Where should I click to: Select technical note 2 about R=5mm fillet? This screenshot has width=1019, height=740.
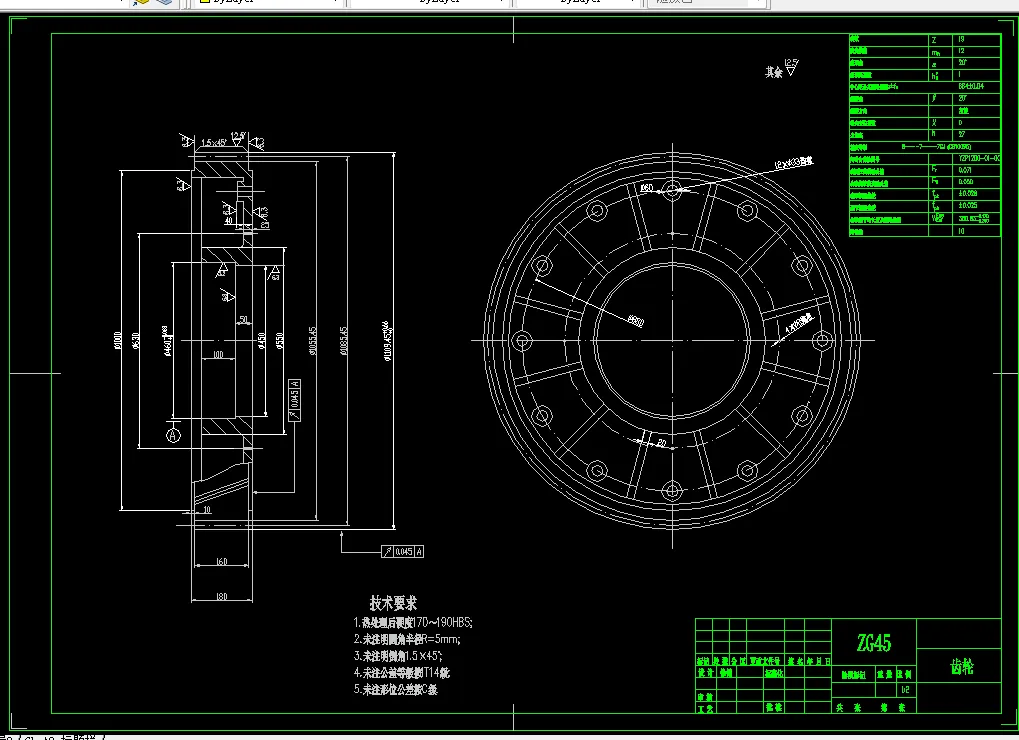pyautogui.click(x=407, y=639)
